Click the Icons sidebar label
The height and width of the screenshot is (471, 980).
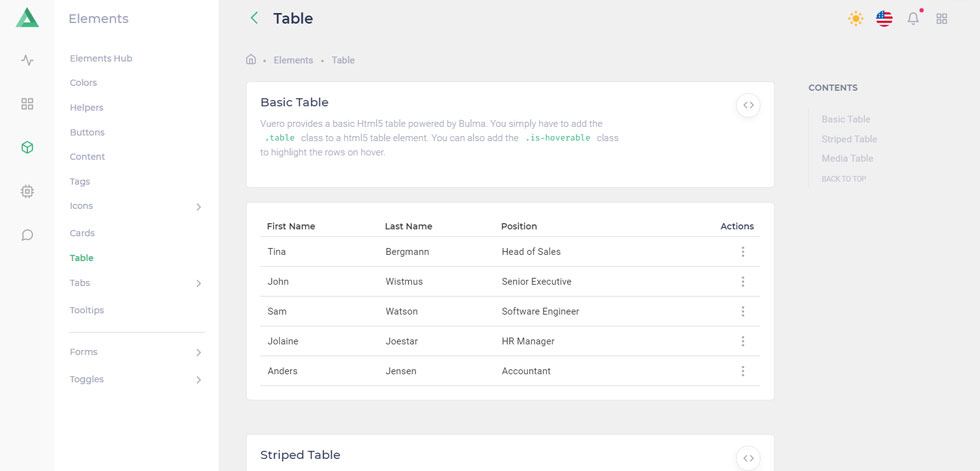pyautogui.click(x=81, y=206)
